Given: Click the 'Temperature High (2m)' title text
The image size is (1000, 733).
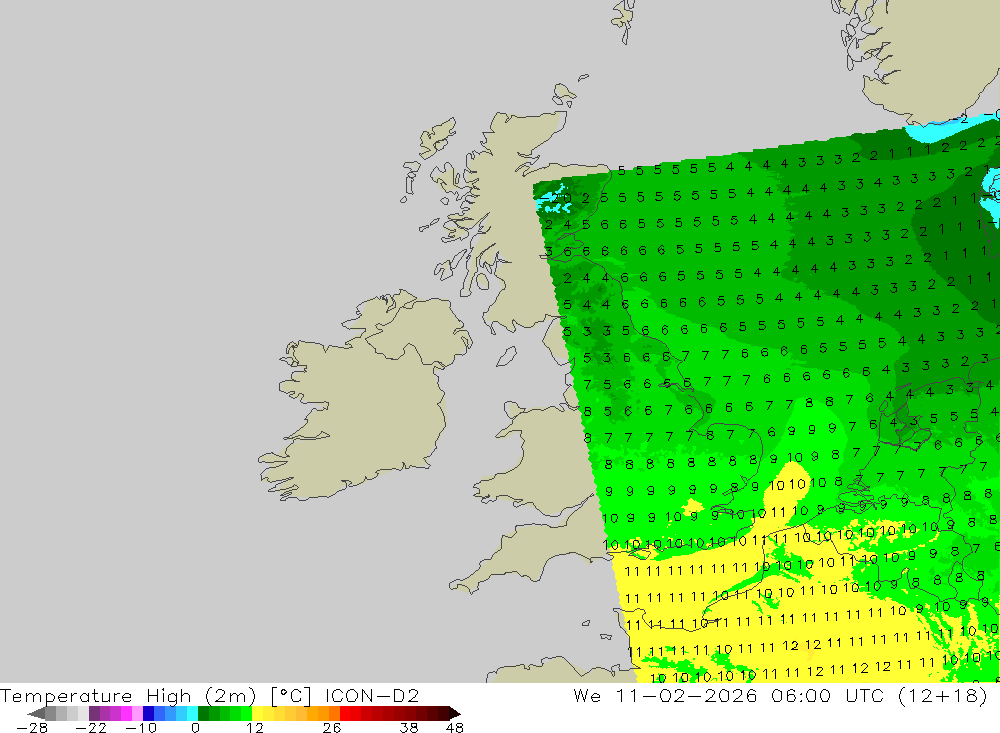Looking at the screenshot, I should [x=127, y=695].
